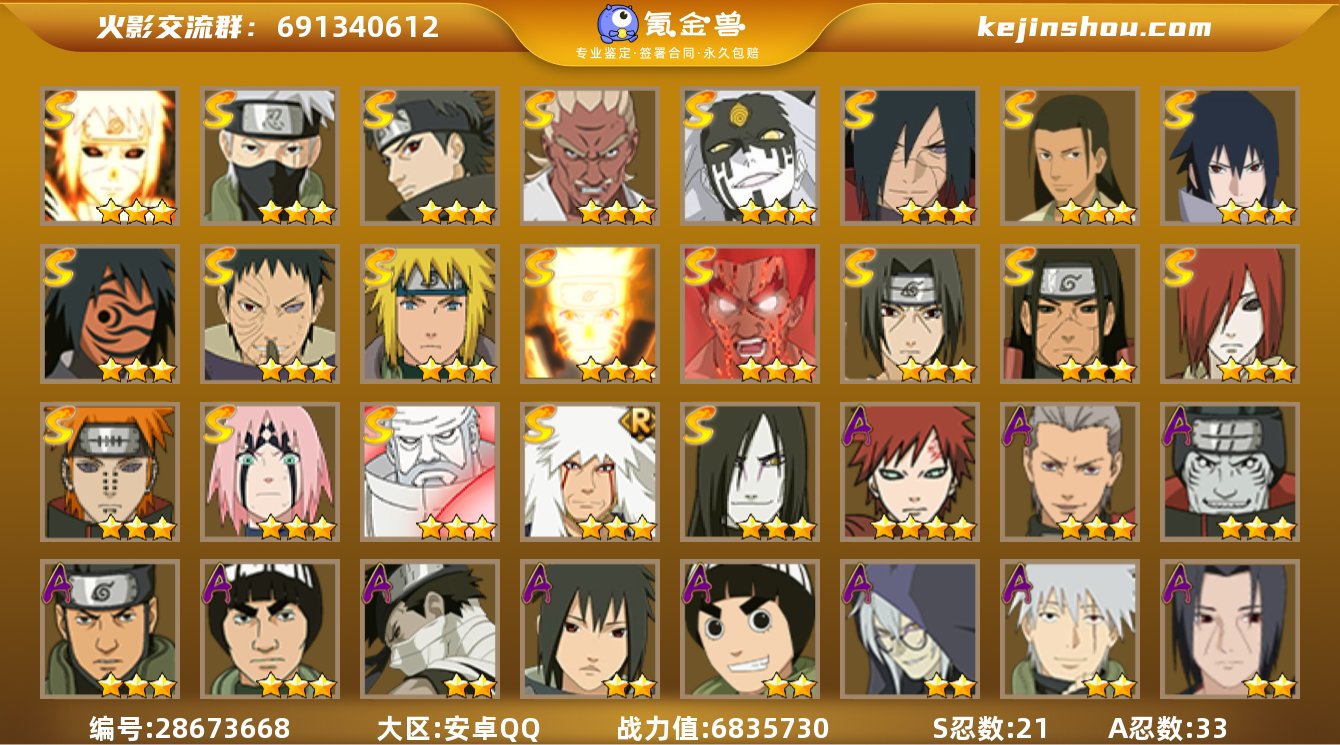Select the grinning Rock Lee portrait
Viewport: 1340px width, 745px height.
[x=750, y=629]
